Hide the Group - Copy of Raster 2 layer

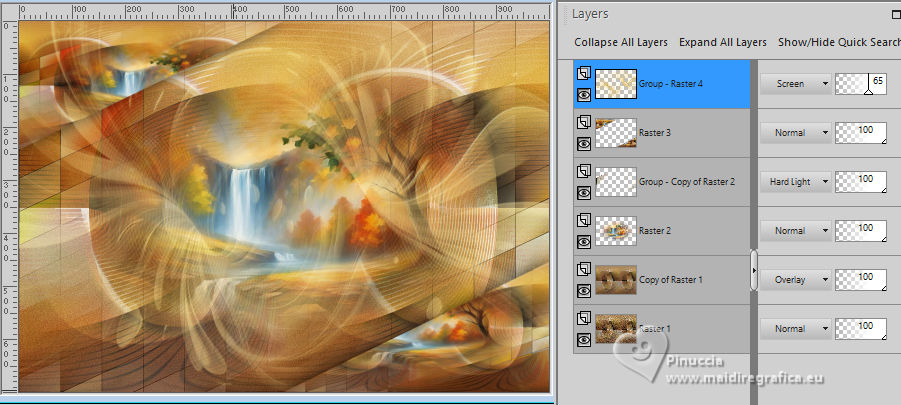point(584,192)
